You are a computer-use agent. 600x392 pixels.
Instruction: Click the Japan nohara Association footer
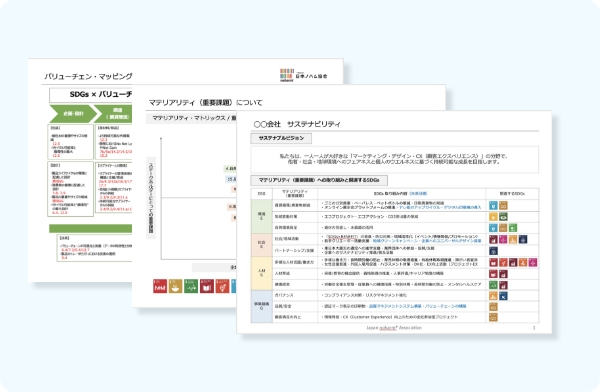click(394, 328)
